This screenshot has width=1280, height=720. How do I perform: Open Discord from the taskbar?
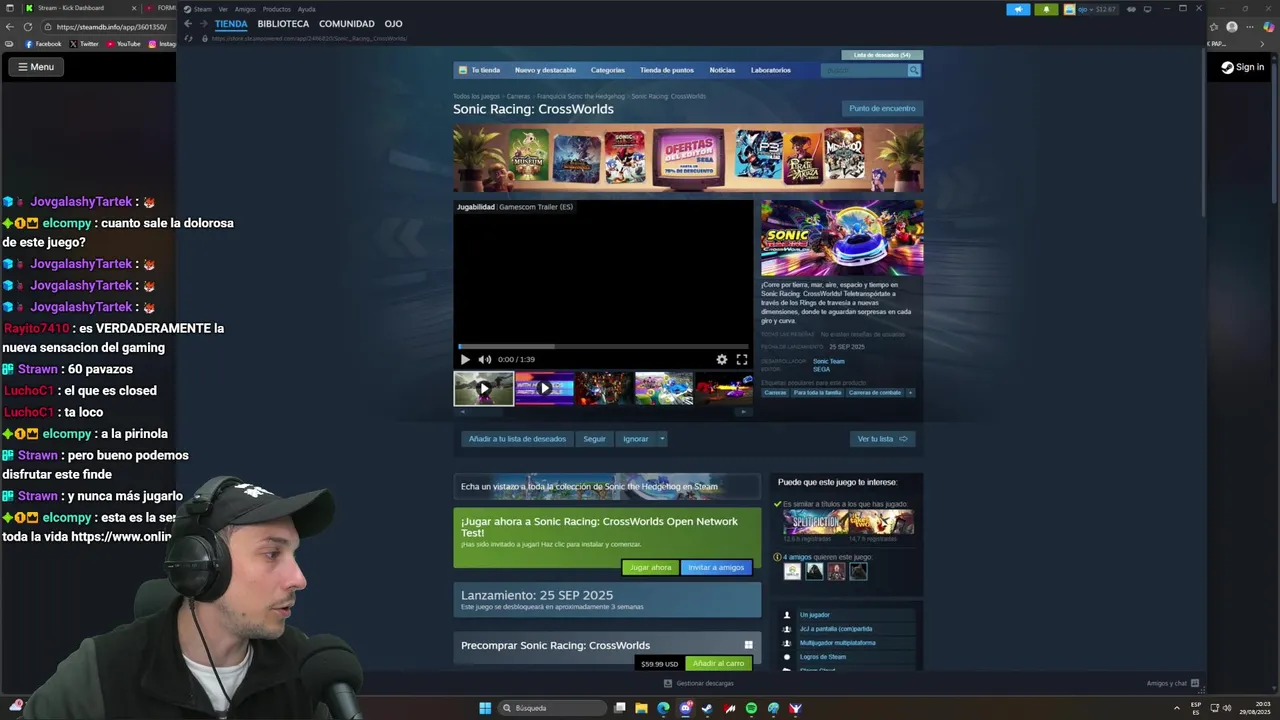(x=685, y=708)
